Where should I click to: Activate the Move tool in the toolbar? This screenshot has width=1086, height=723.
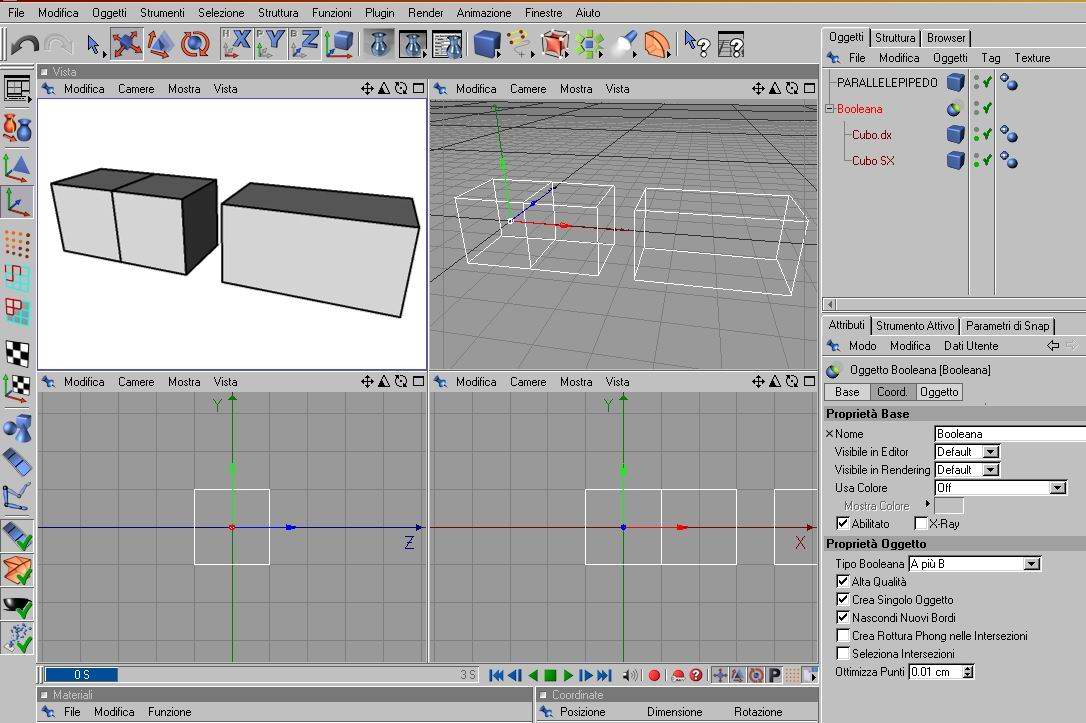coord(126,44)
